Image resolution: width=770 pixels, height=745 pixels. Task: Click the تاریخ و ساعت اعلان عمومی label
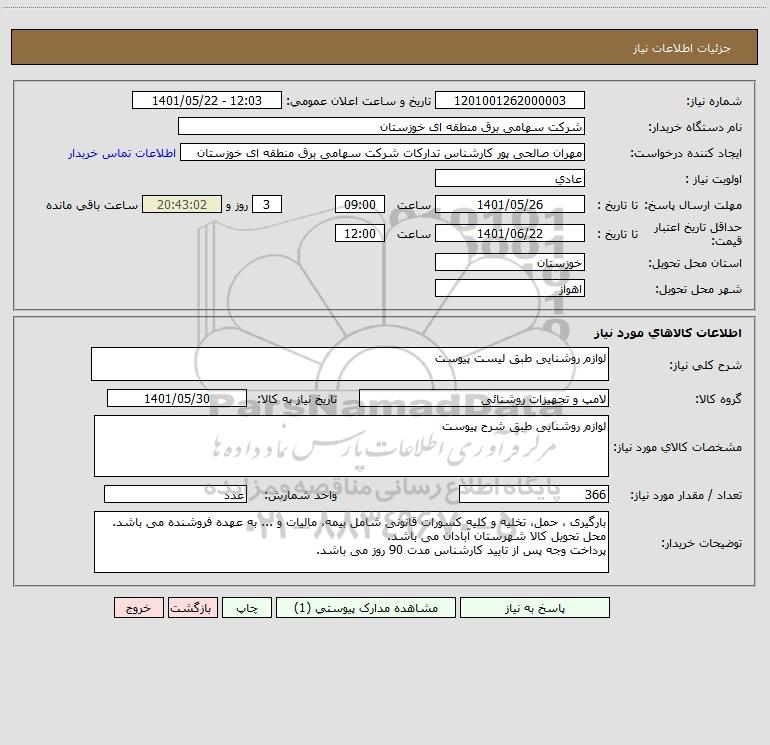click(359, 102)
